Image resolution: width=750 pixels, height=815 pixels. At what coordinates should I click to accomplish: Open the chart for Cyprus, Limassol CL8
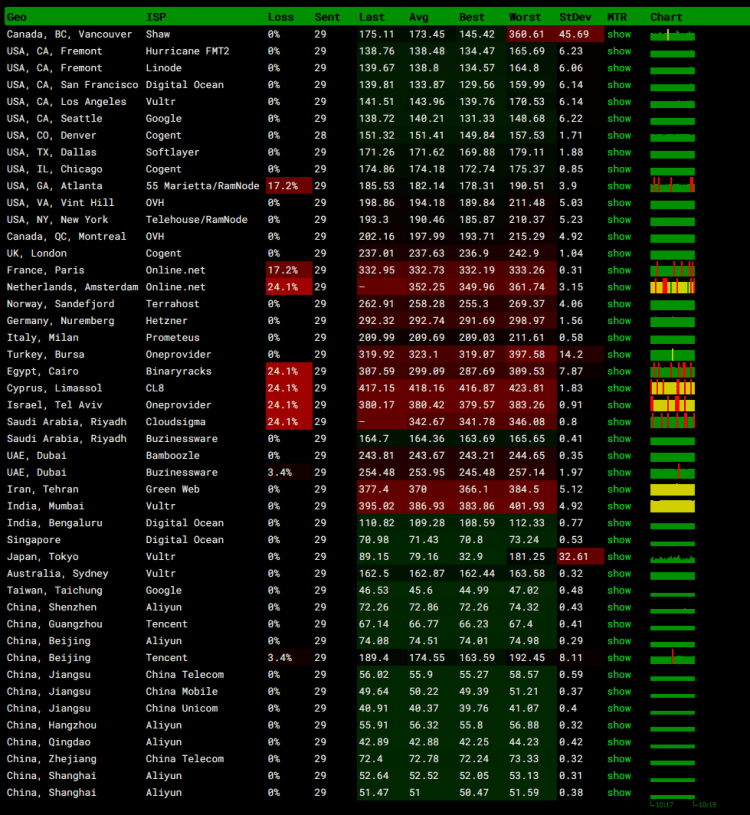click(x=672, y=388)
